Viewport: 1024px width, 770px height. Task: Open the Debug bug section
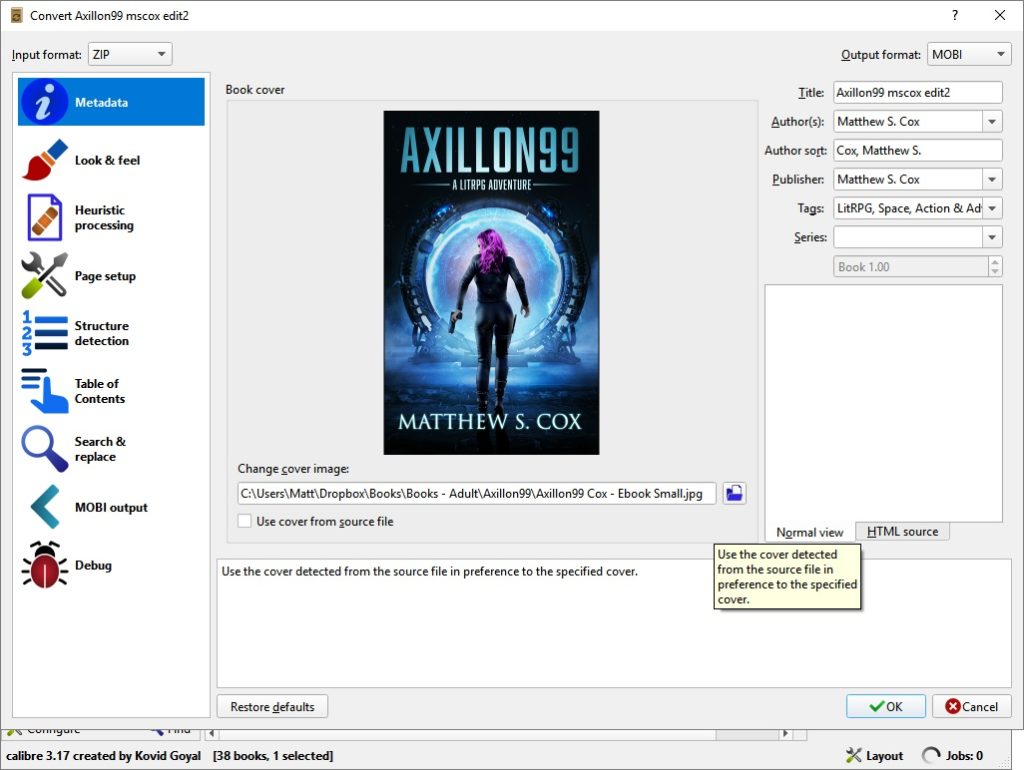[111, 565]
